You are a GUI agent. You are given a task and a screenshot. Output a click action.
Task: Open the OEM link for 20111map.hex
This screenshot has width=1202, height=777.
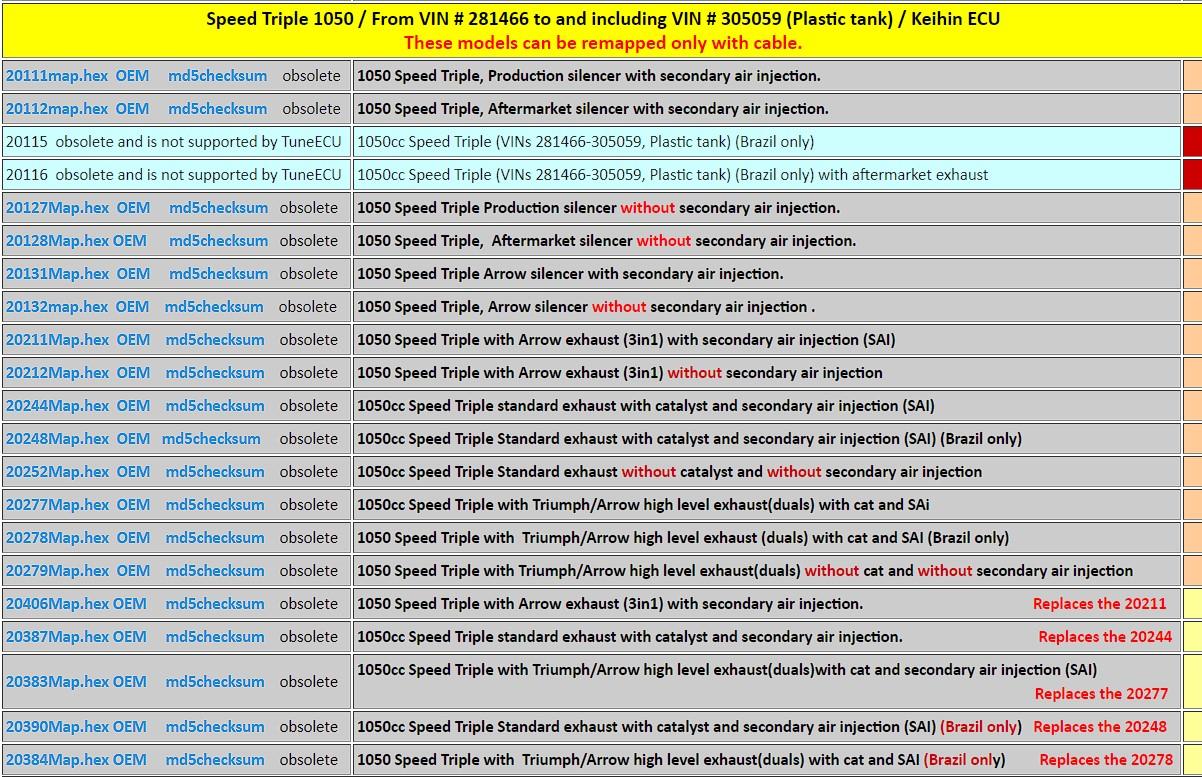[x=132, y=75]
